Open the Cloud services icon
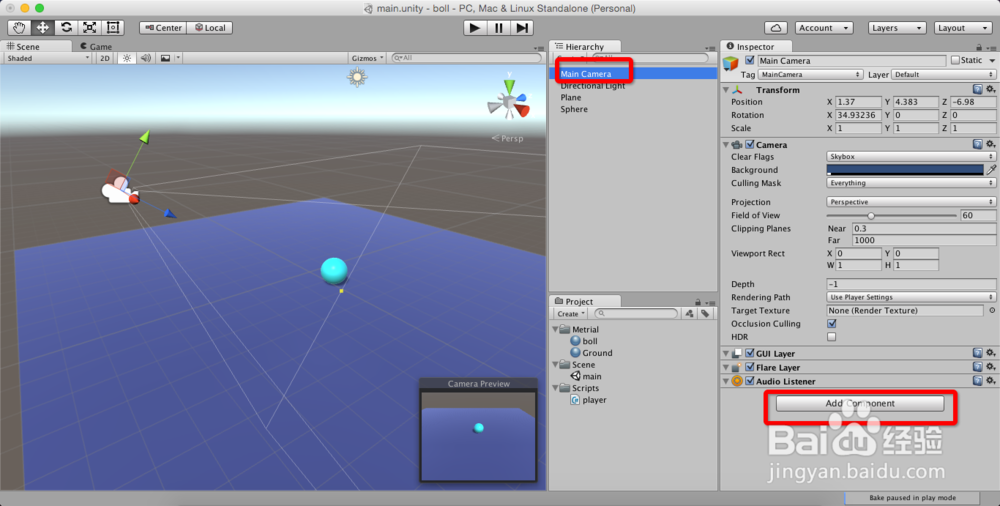The height and width of the screenshot is (506, 1000). (776, 28)
